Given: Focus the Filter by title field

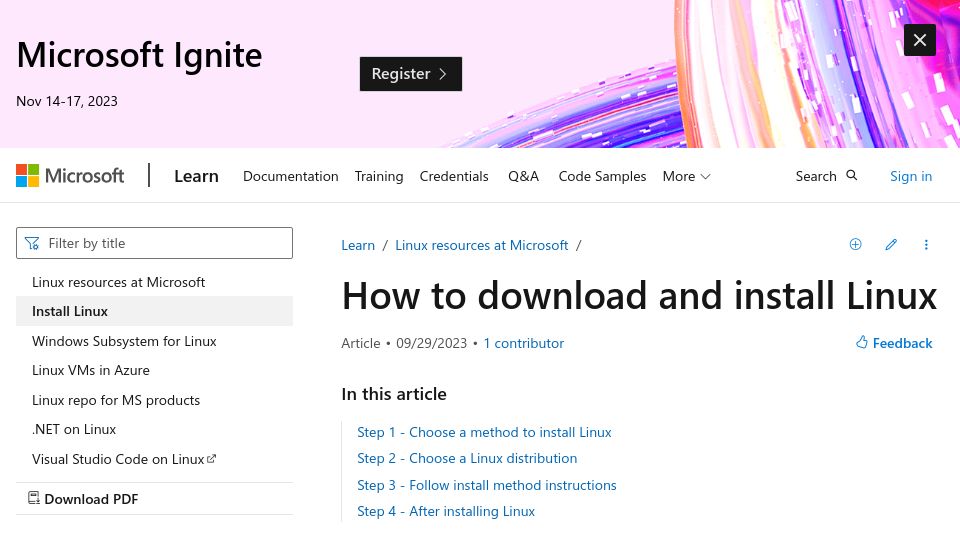Looking at the screenshot, I should coord(154,243).
